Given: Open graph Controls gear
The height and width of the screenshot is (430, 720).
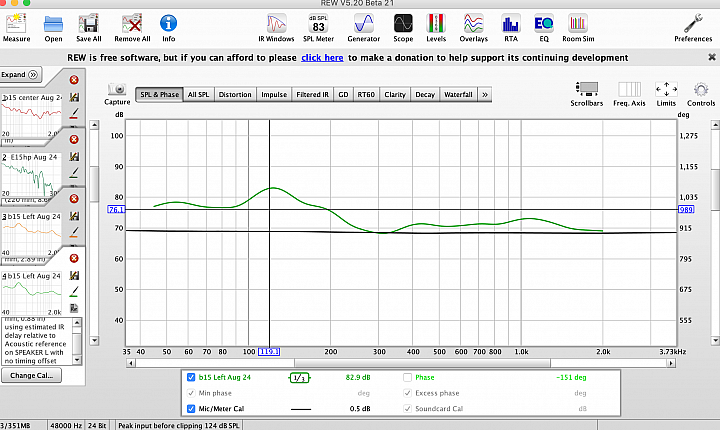Looking at the screenshot, I should tap(701, 94).
